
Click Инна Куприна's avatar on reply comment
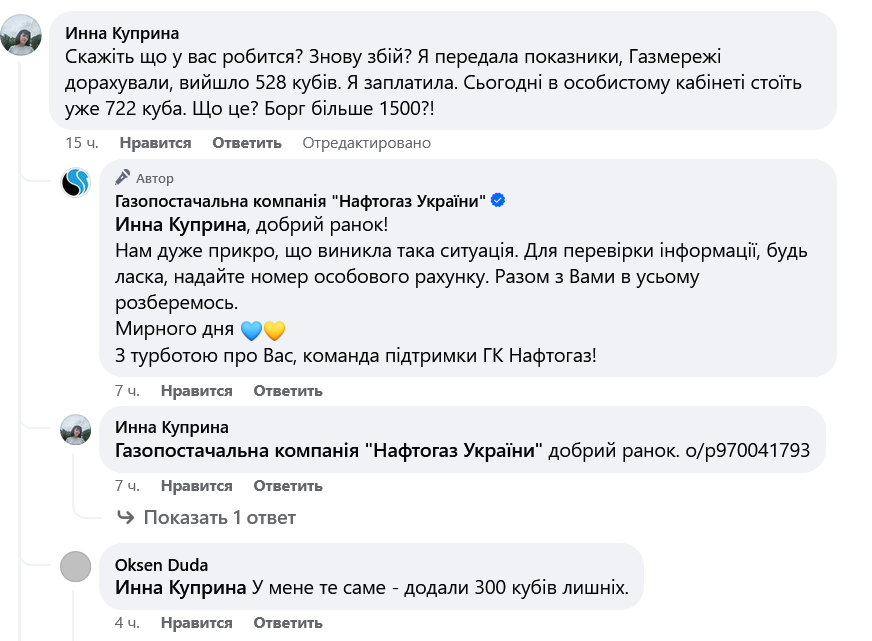tap(76, 430)
